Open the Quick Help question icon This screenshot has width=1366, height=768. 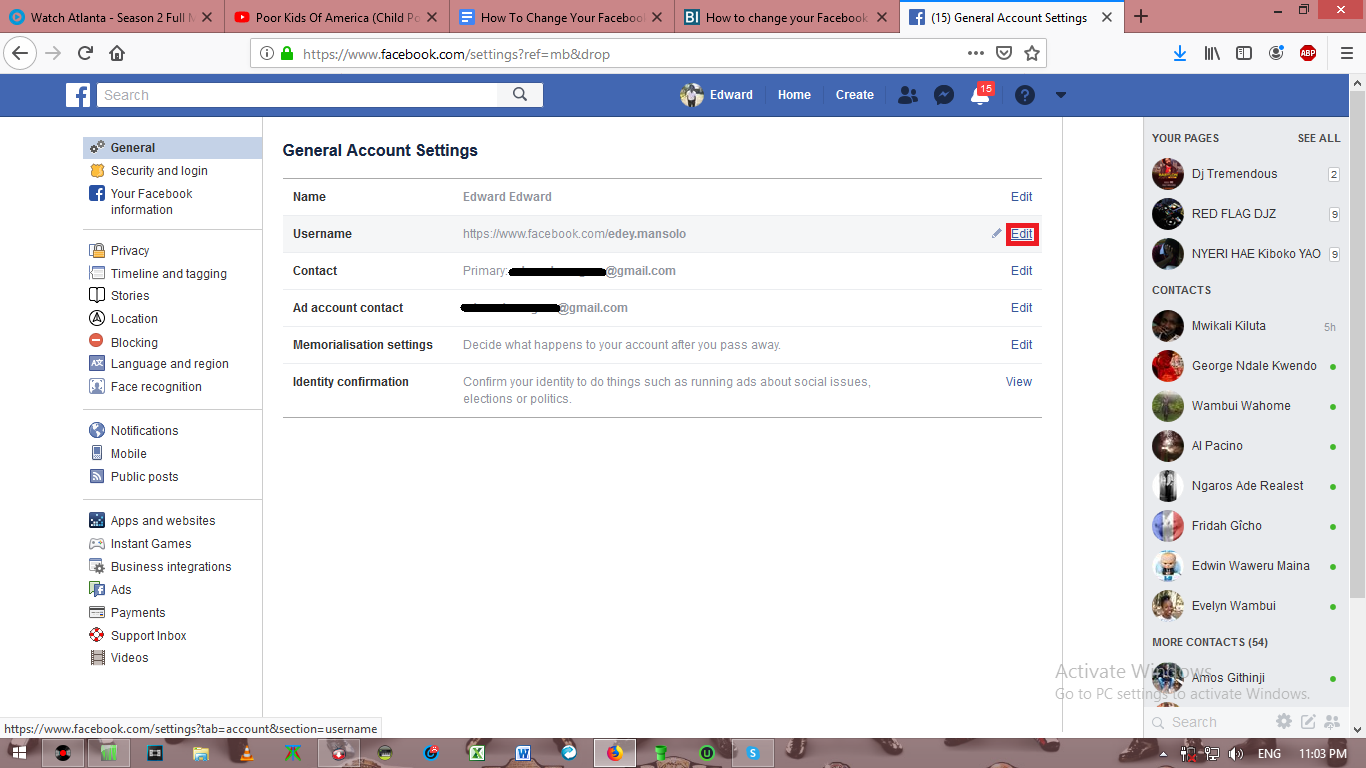[1025, 95]
